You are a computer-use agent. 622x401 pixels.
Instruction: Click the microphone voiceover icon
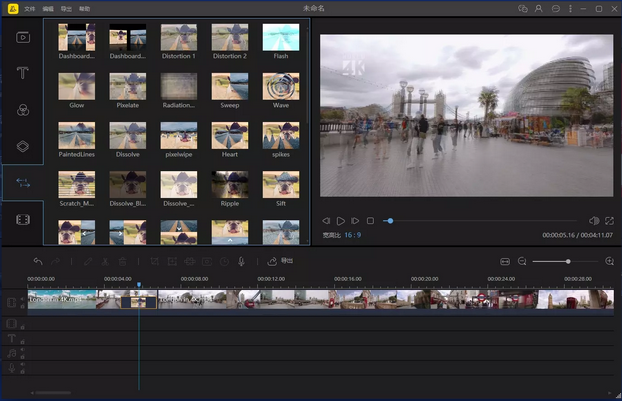coord(241,261)
